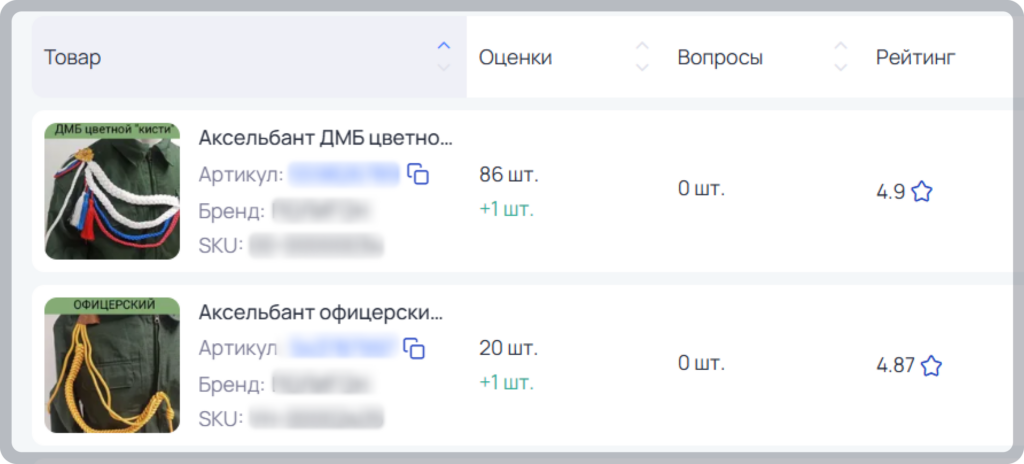
Task: Sort Товар column descending arrow
Action: [x=444, y=67]
